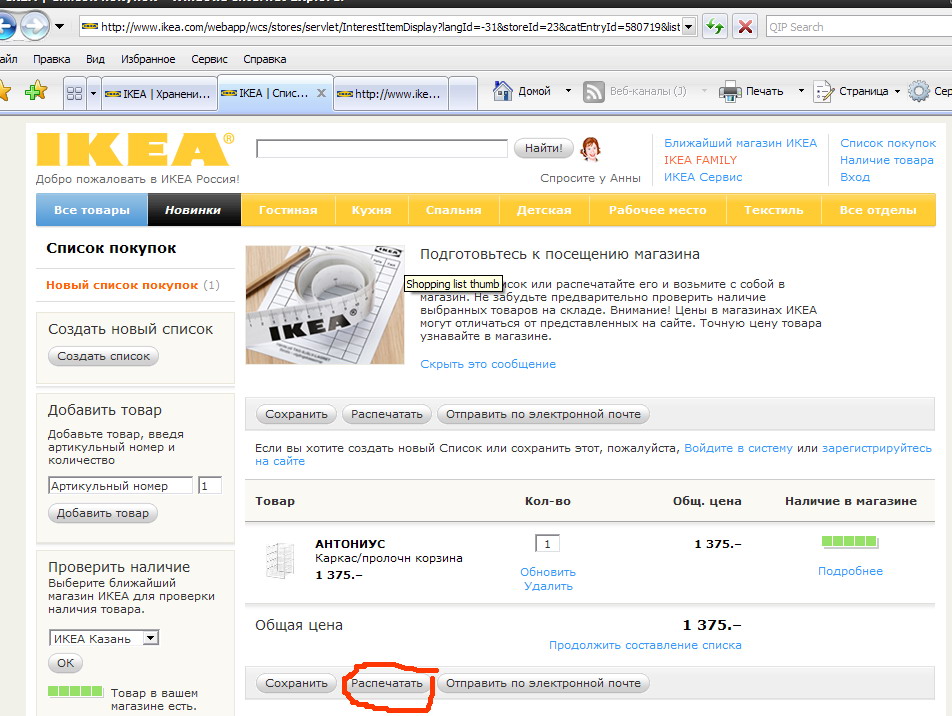Click the add to favorites star-plus icon

(x=36, y=91)
